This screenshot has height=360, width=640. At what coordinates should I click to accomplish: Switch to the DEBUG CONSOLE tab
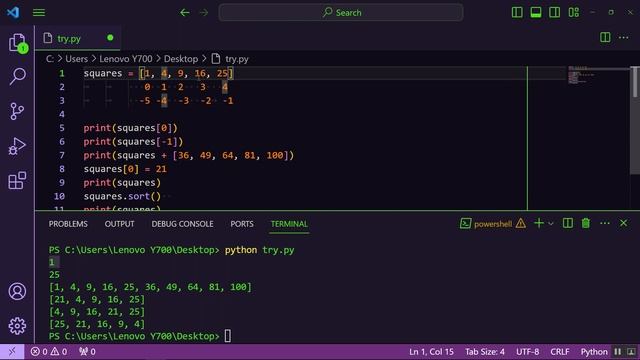(x=182, y=224)
